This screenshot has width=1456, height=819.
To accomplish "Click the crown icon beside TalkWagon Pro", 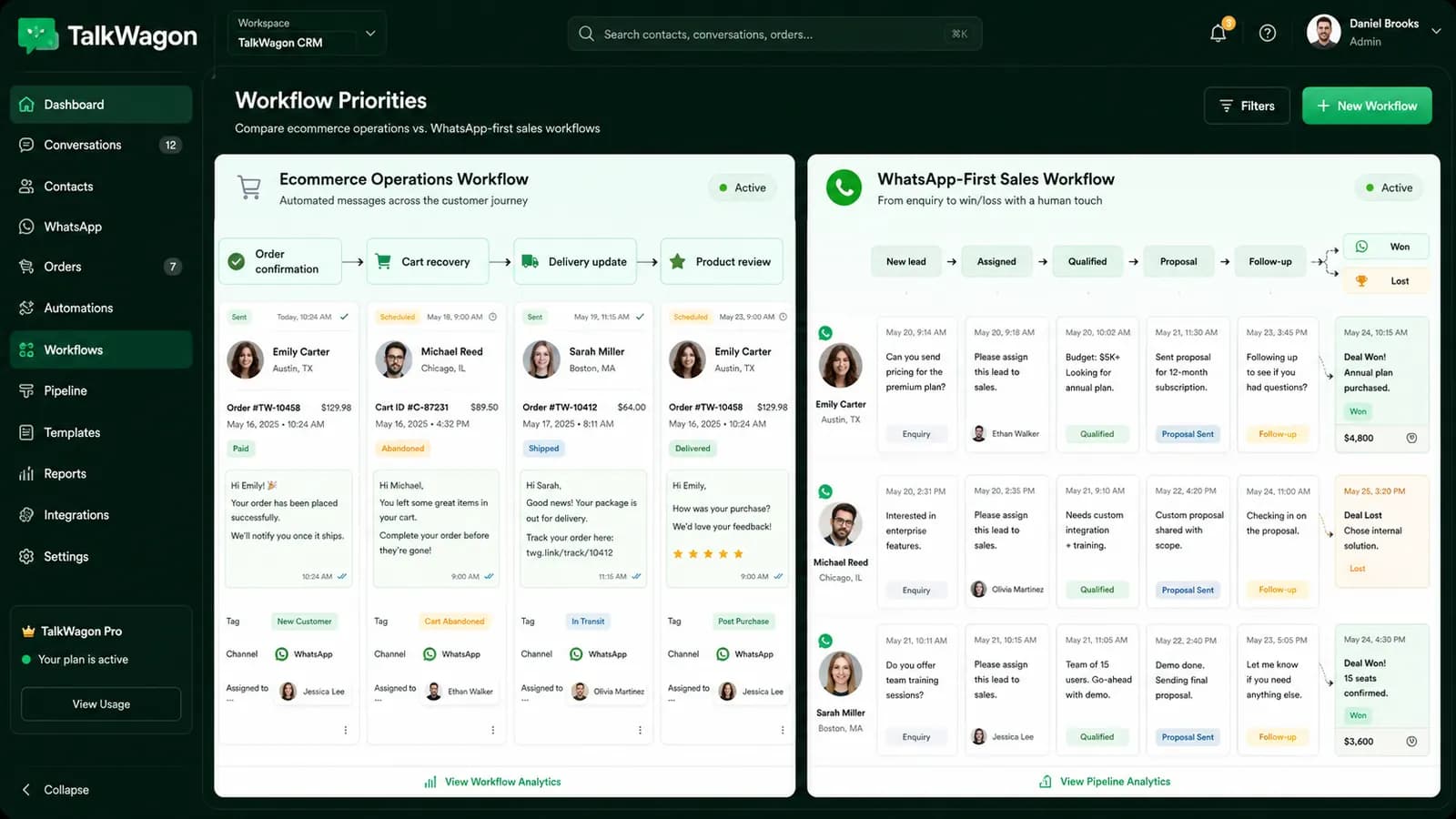I will (28, 631).
